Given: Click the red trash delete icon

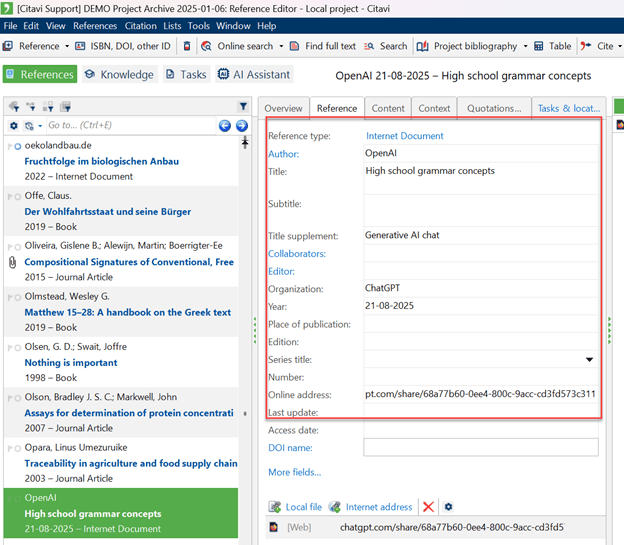Looking at the screenshot, I should [x=187, y=46].
